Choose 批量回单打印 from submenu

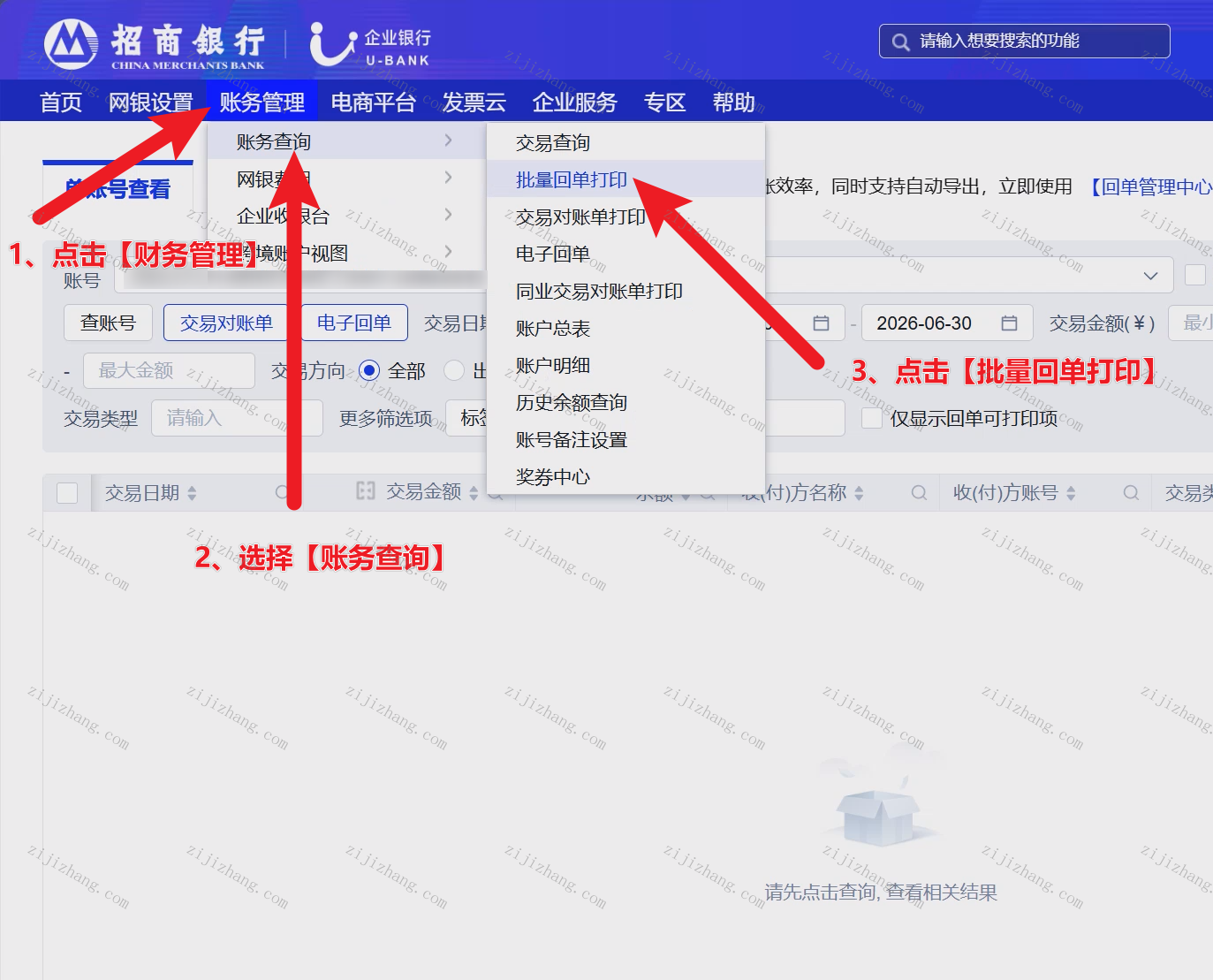625,179
